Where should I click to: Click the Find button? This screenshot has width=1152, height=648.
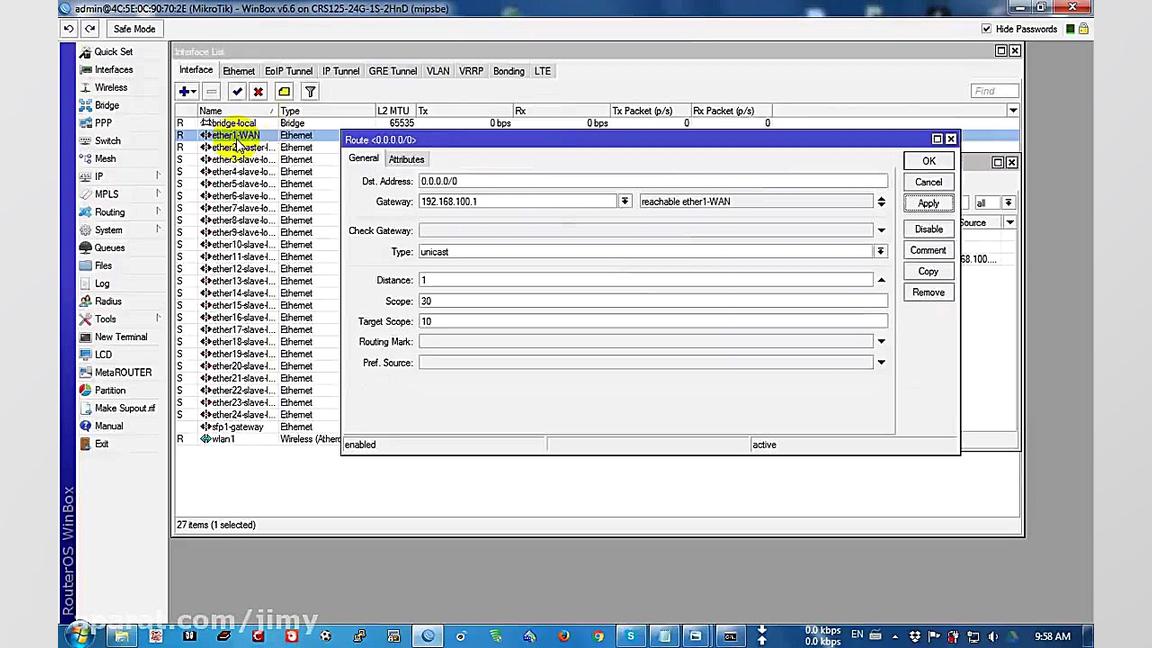click(x=994, y=90)
